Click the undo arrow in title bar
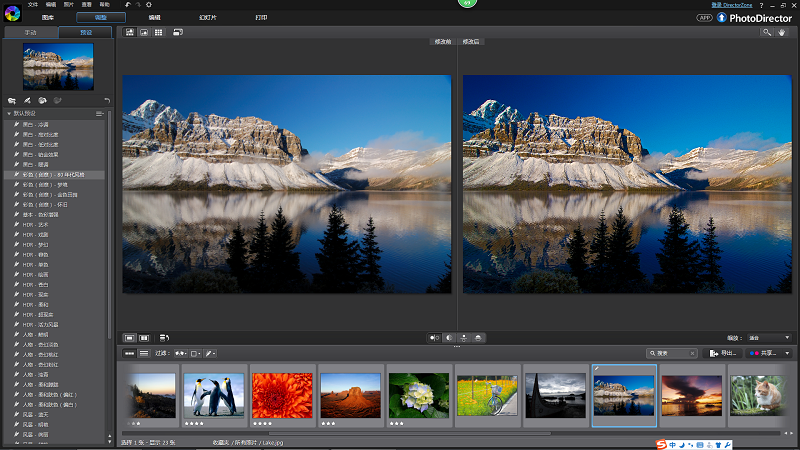The width and height of the screenshot is (800, 450). tap(128, 5)
